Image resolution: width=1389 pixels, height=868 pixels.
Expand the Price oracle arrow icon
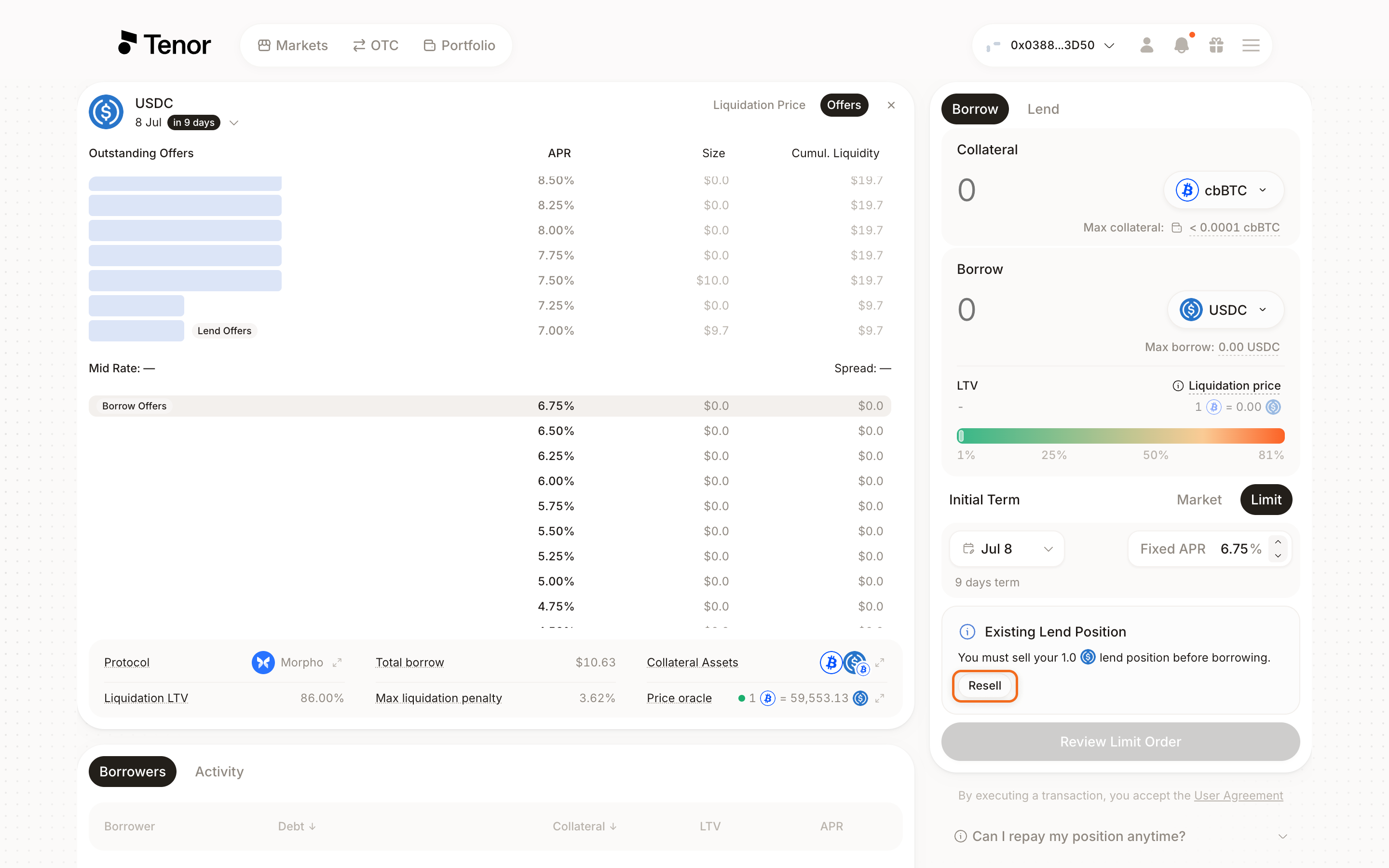click(x=879, y=698)
